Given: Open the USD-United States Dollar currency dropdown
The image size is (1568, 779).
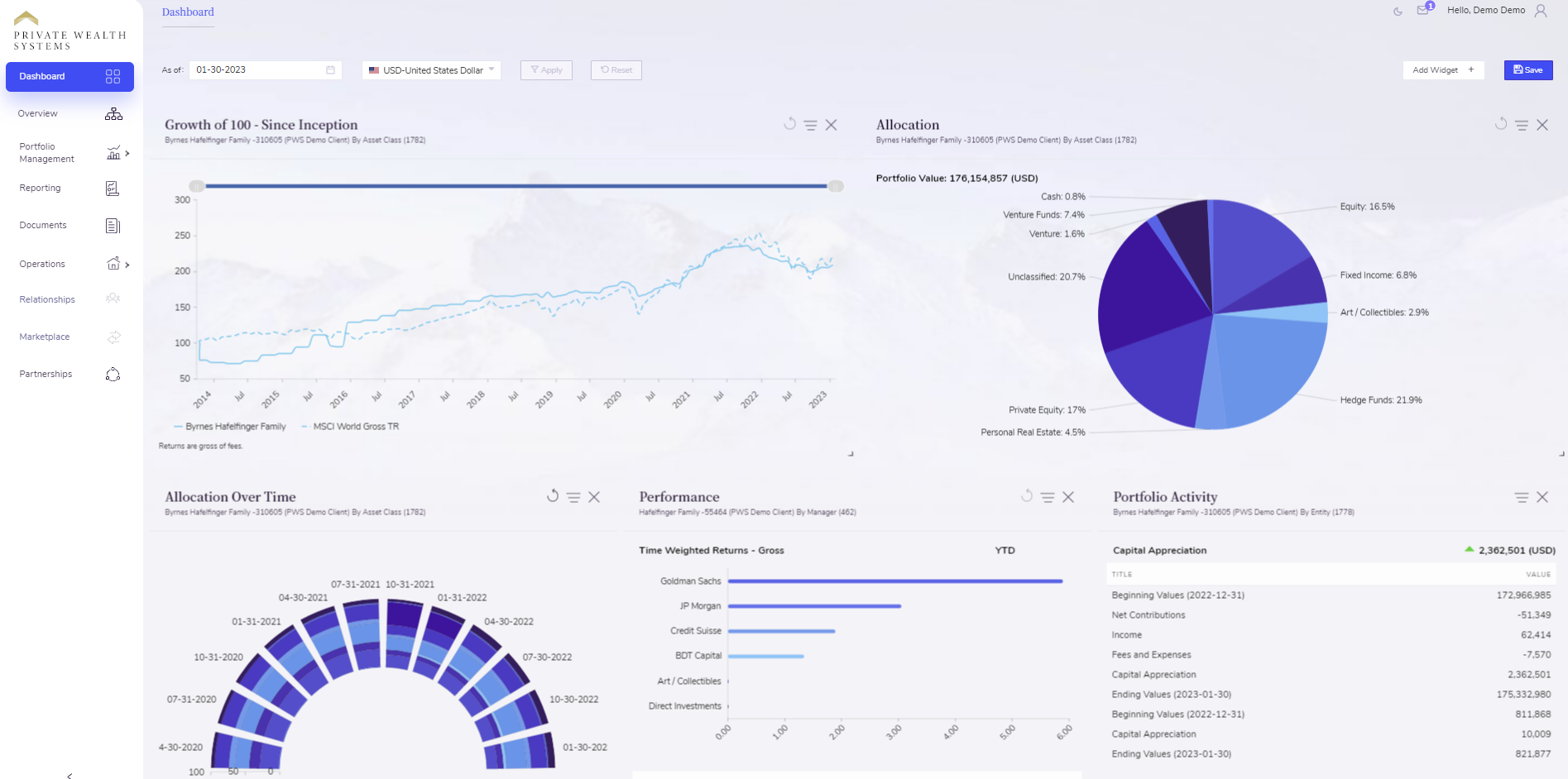Looking at the screenshot, I should tap(430, 70).
